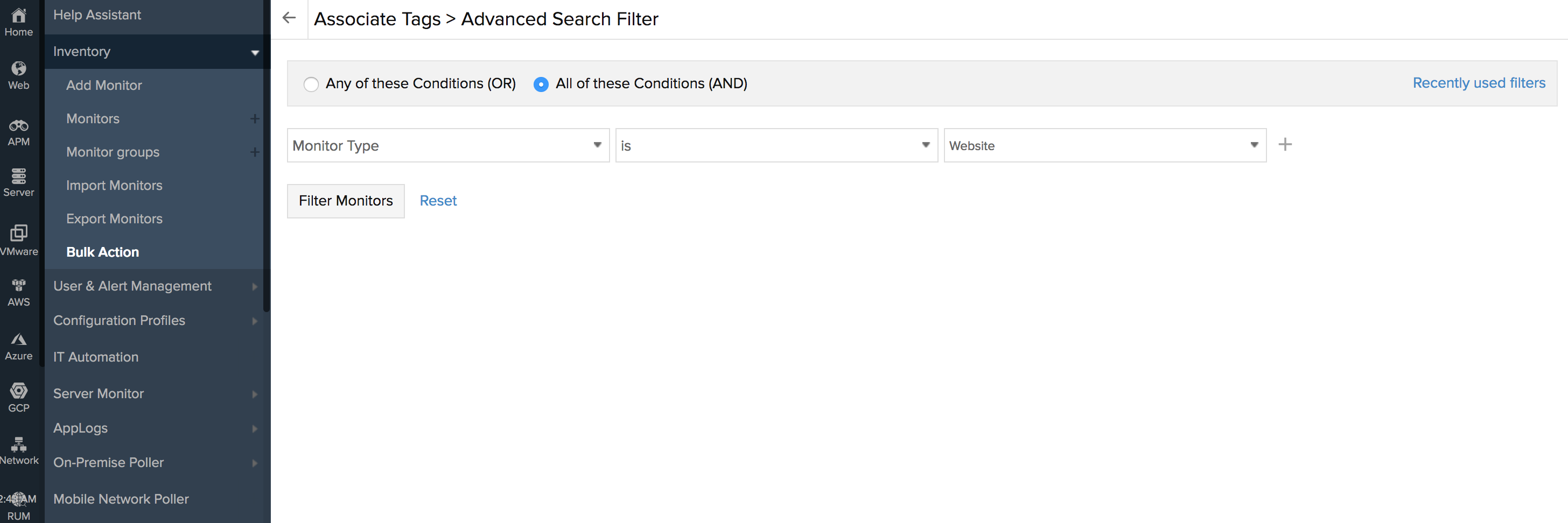The height and width of the screenshot is (523, 1568).
Task: Select All of these Conditions (AND)
Action: click(x=541, y=84)
